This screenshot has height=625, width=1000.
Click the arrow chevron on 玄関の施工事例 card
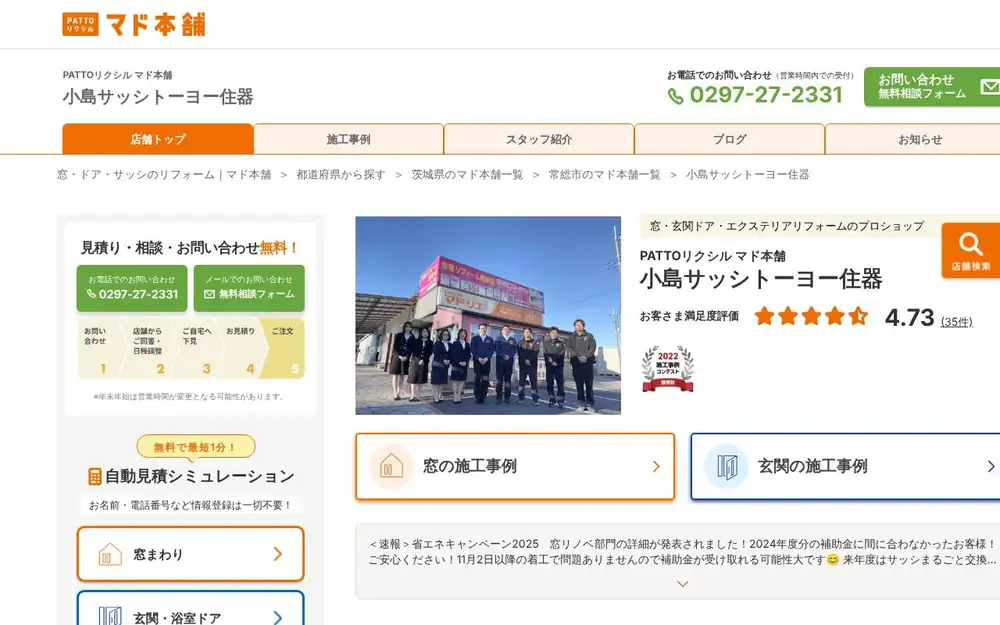(991, 467)
